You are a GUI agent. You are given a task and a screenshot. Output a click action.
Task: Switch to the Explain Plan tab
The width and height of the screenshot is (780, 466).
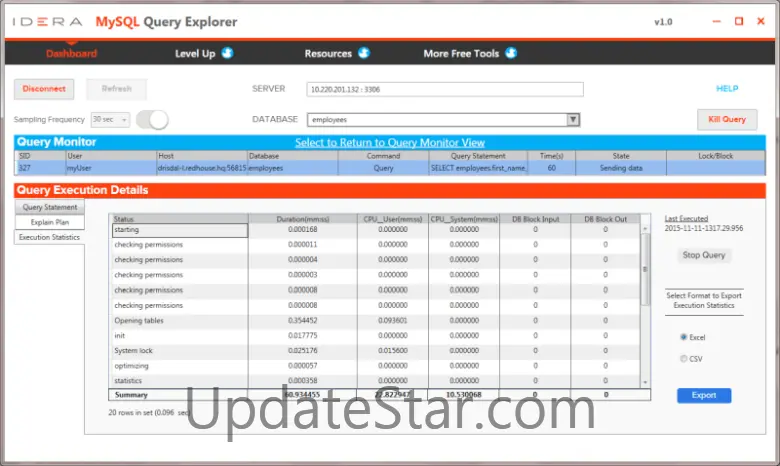[50, 222]
